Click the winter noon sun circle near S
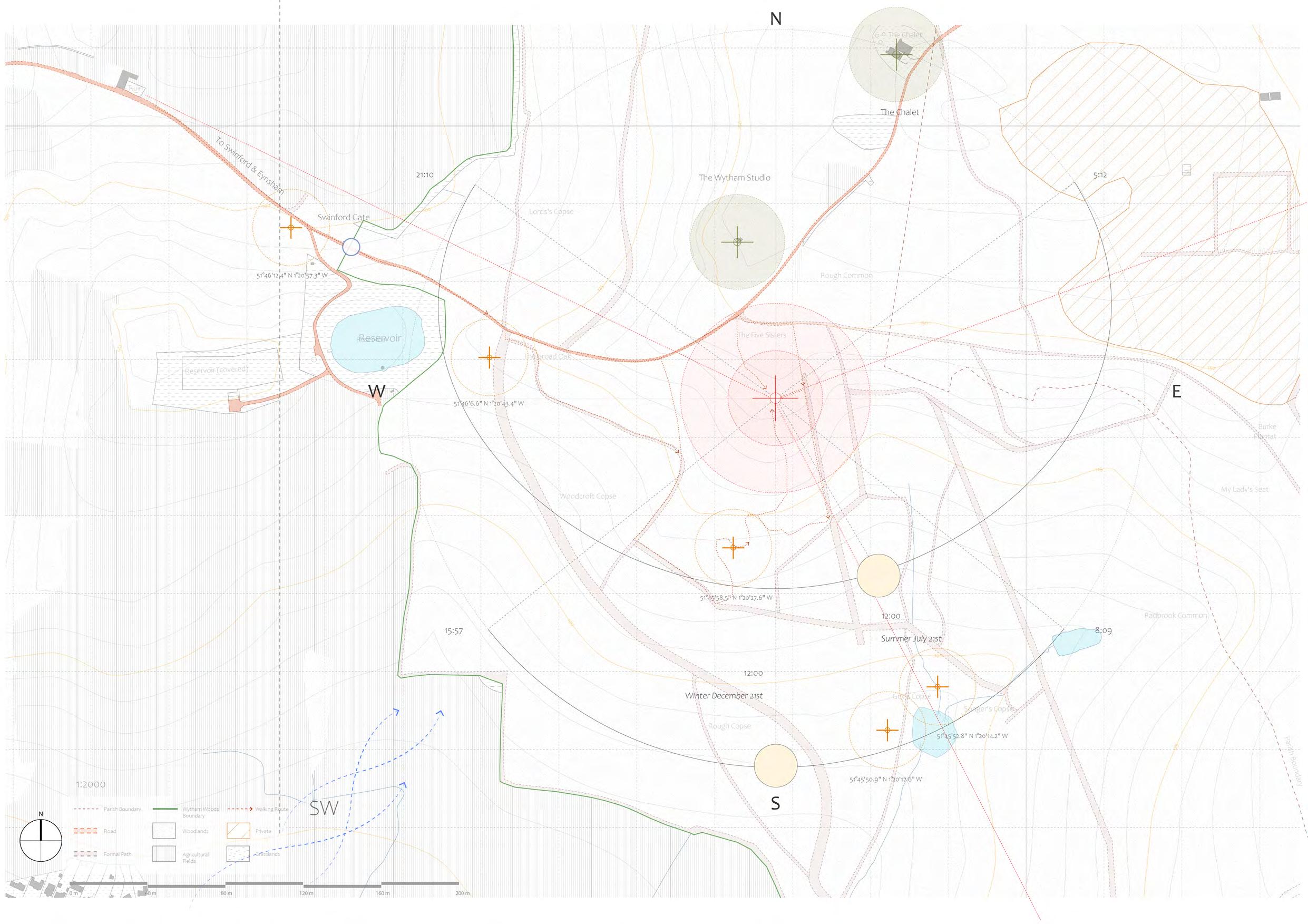This screenshot has height=924, width=1308. click(x=775, y=766)
